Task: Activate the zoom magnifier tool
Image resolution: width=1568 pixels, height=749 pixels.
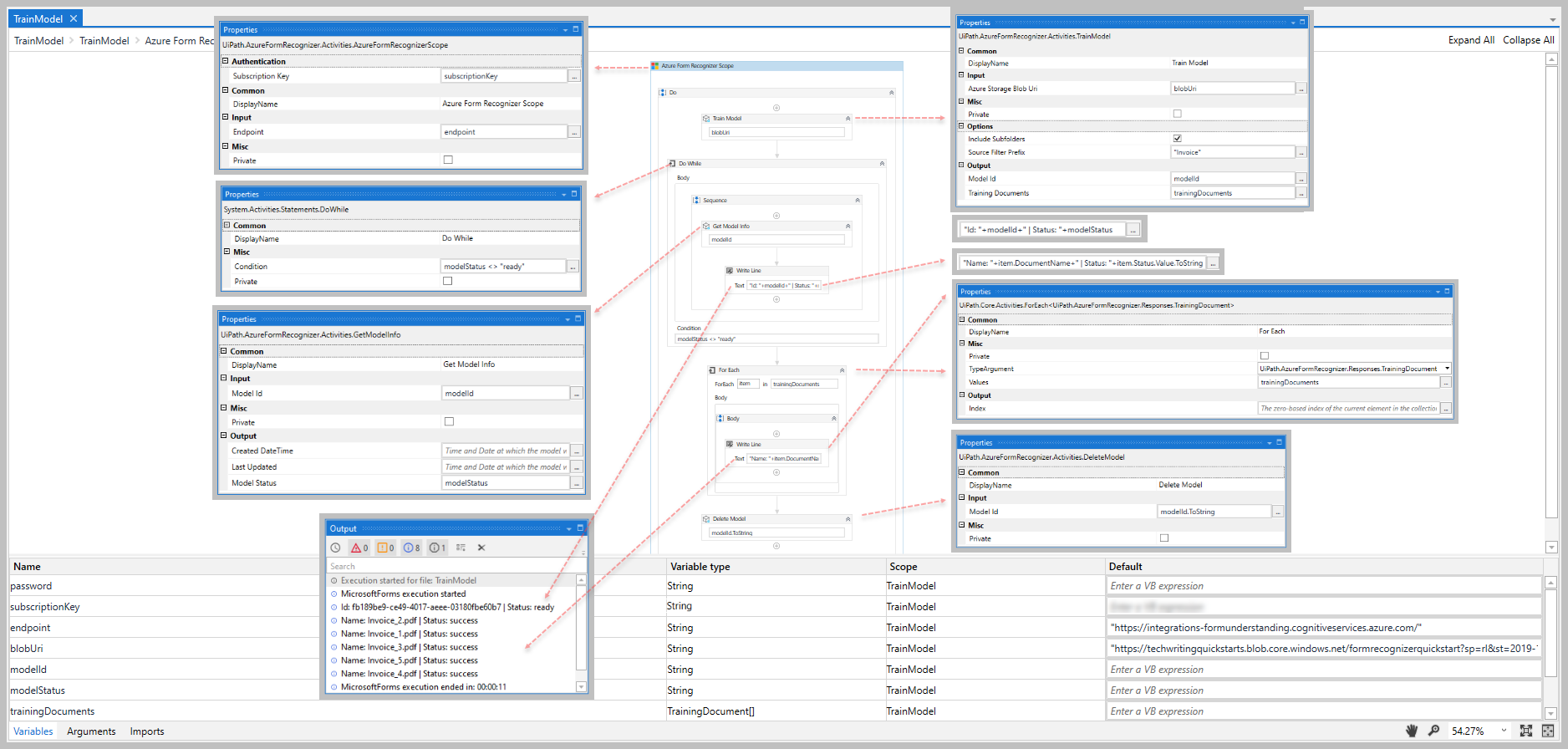Action: pos(1433,731)
